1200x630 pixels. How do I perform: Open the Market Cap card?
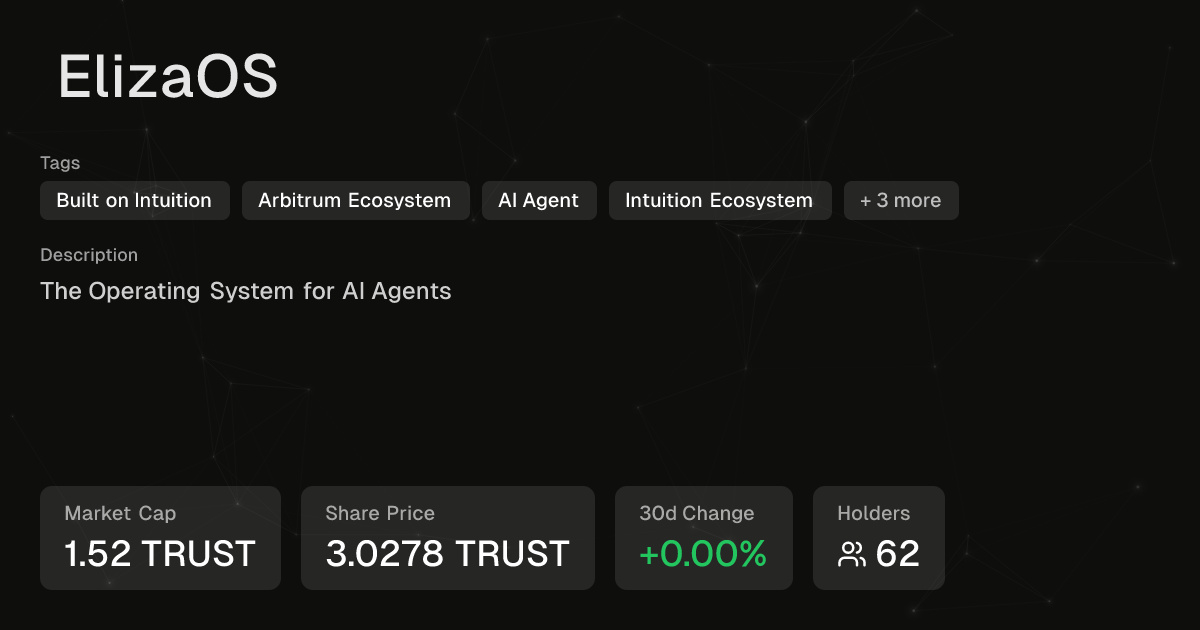pyautogui.click(x=160, y=538)
